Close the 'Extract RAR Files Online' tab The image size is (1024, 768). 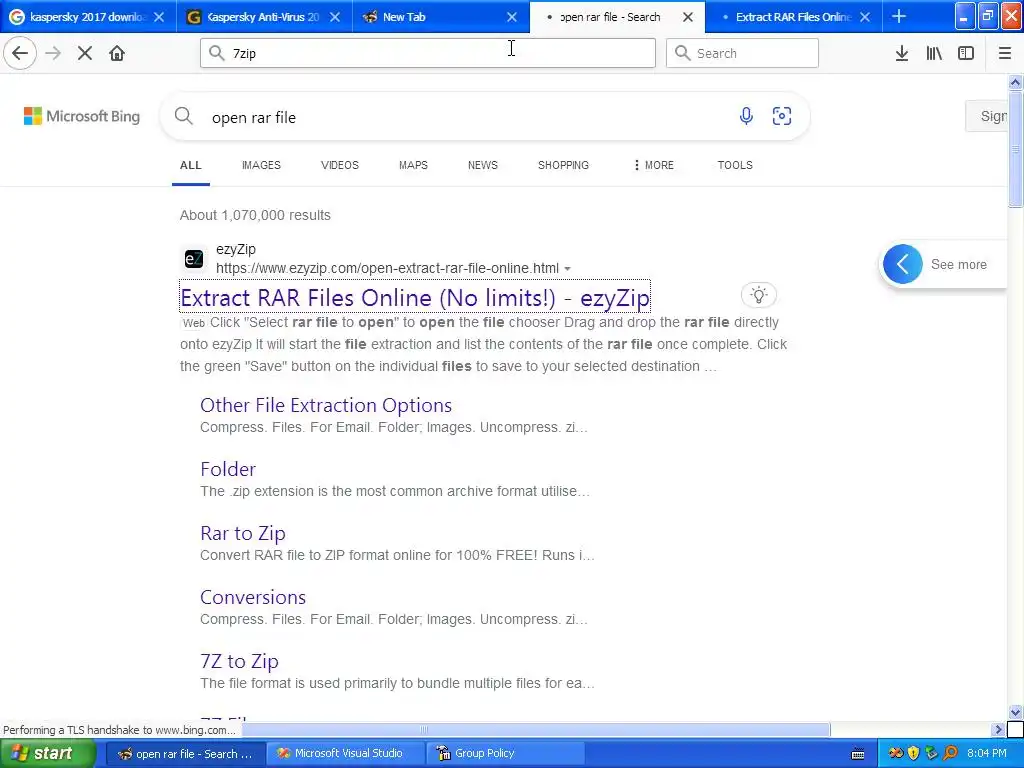pos(865,17)
